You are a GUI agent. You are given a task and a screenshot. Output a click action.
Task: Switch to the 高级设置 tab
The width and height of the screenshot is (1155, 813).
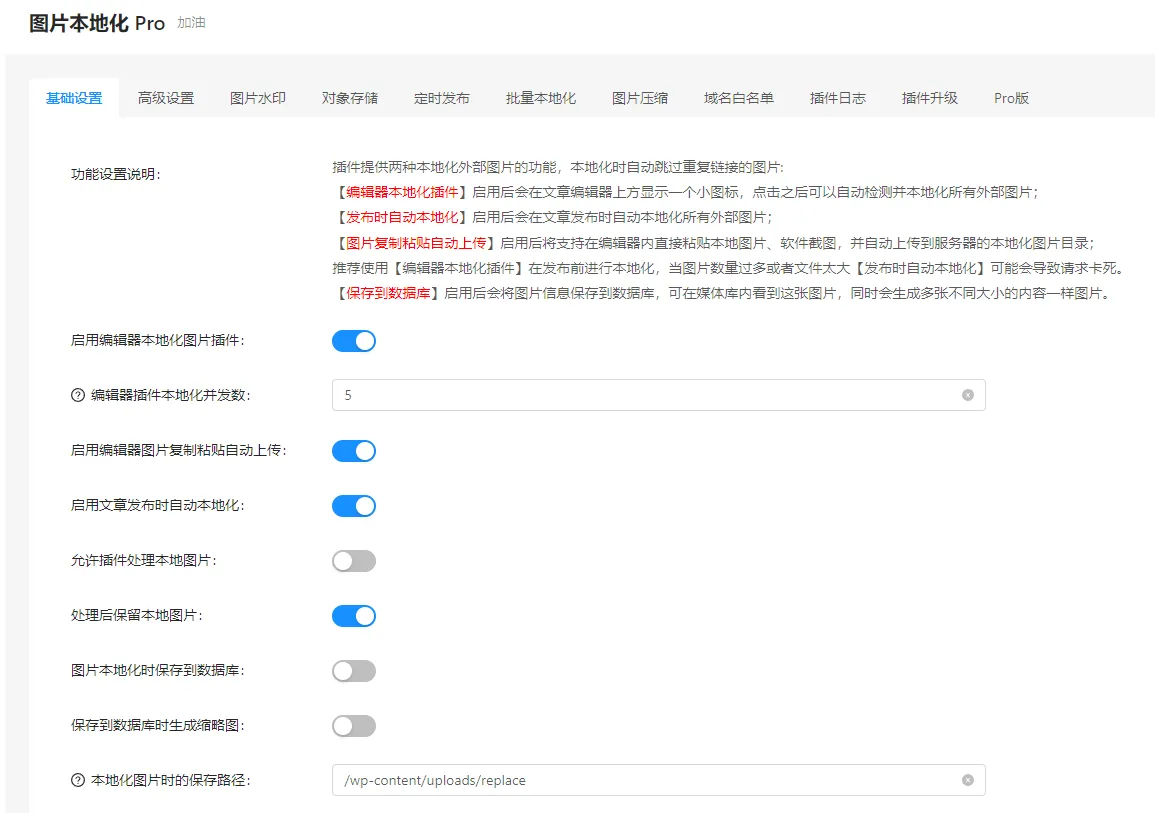pos(166,98)
